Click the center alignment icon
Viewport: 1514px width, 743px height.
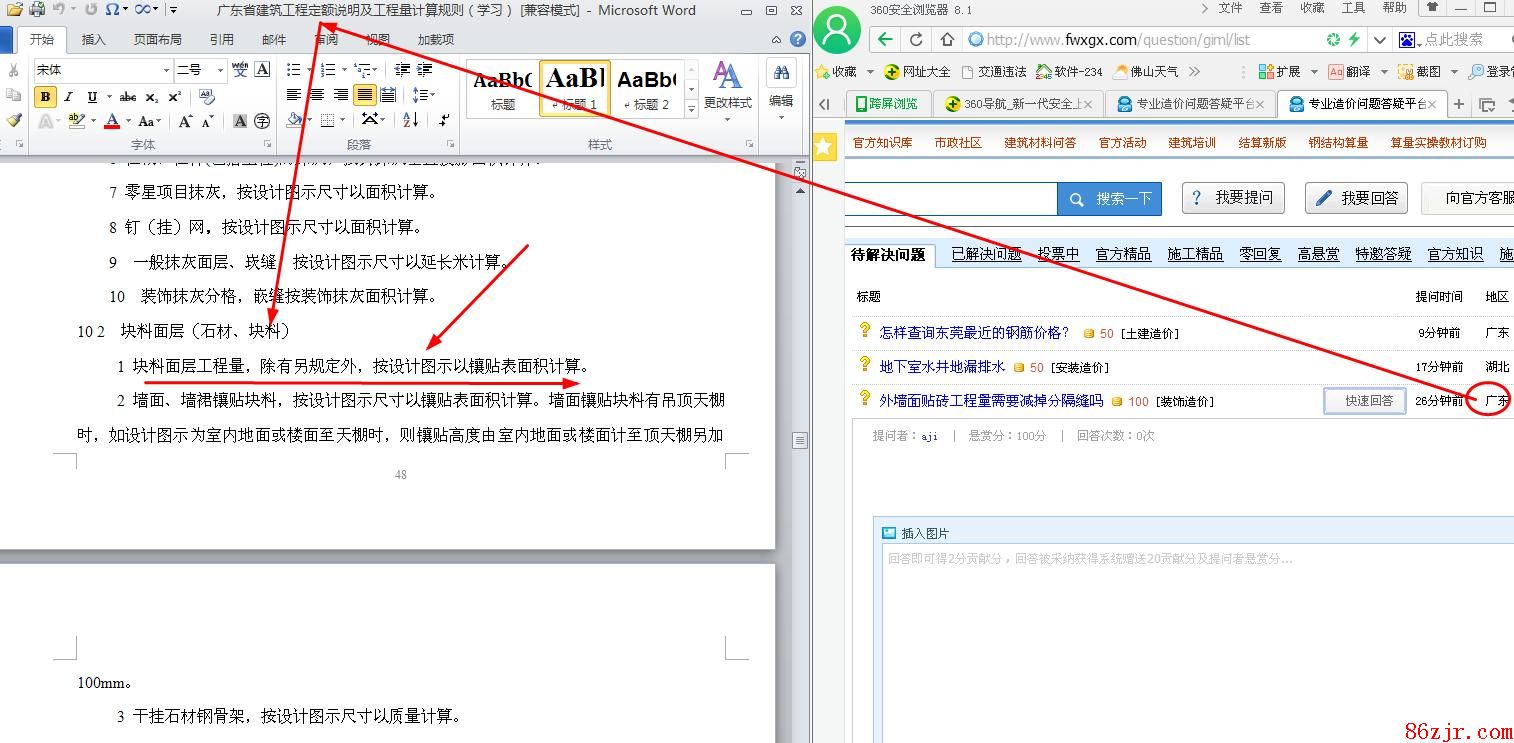pos(317,95)
